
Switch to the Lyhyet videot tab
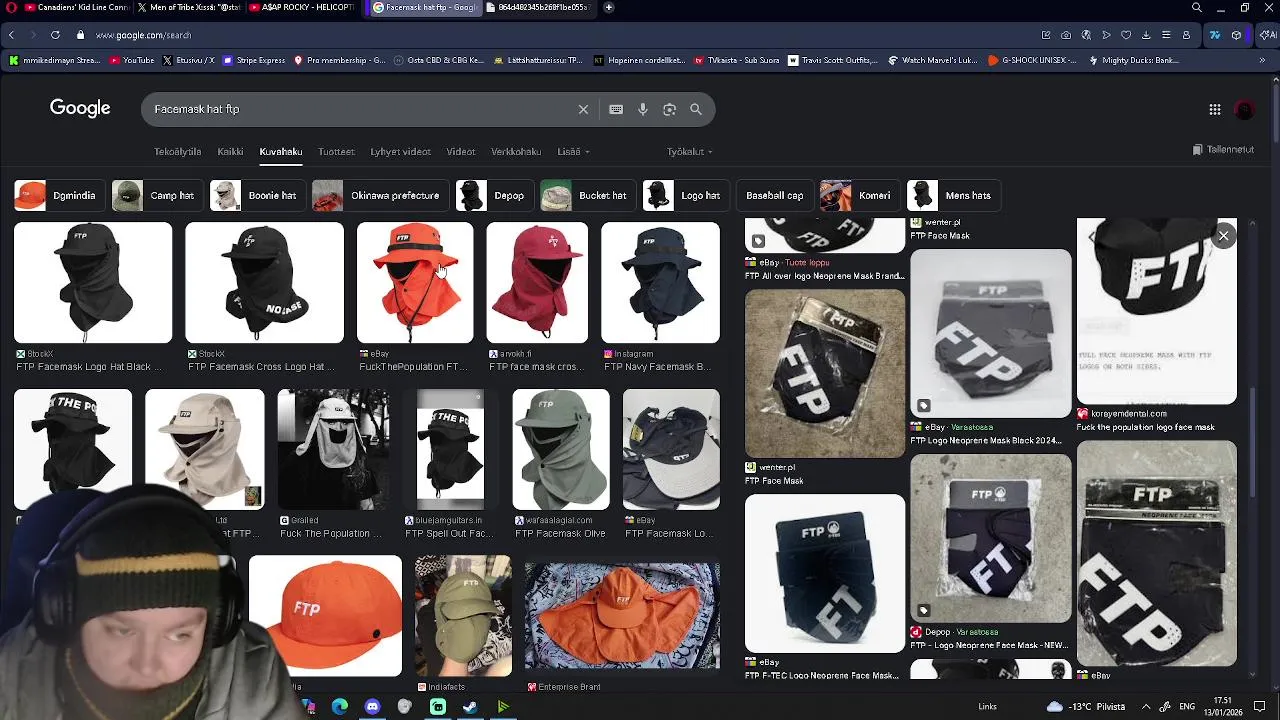(400, 152)
